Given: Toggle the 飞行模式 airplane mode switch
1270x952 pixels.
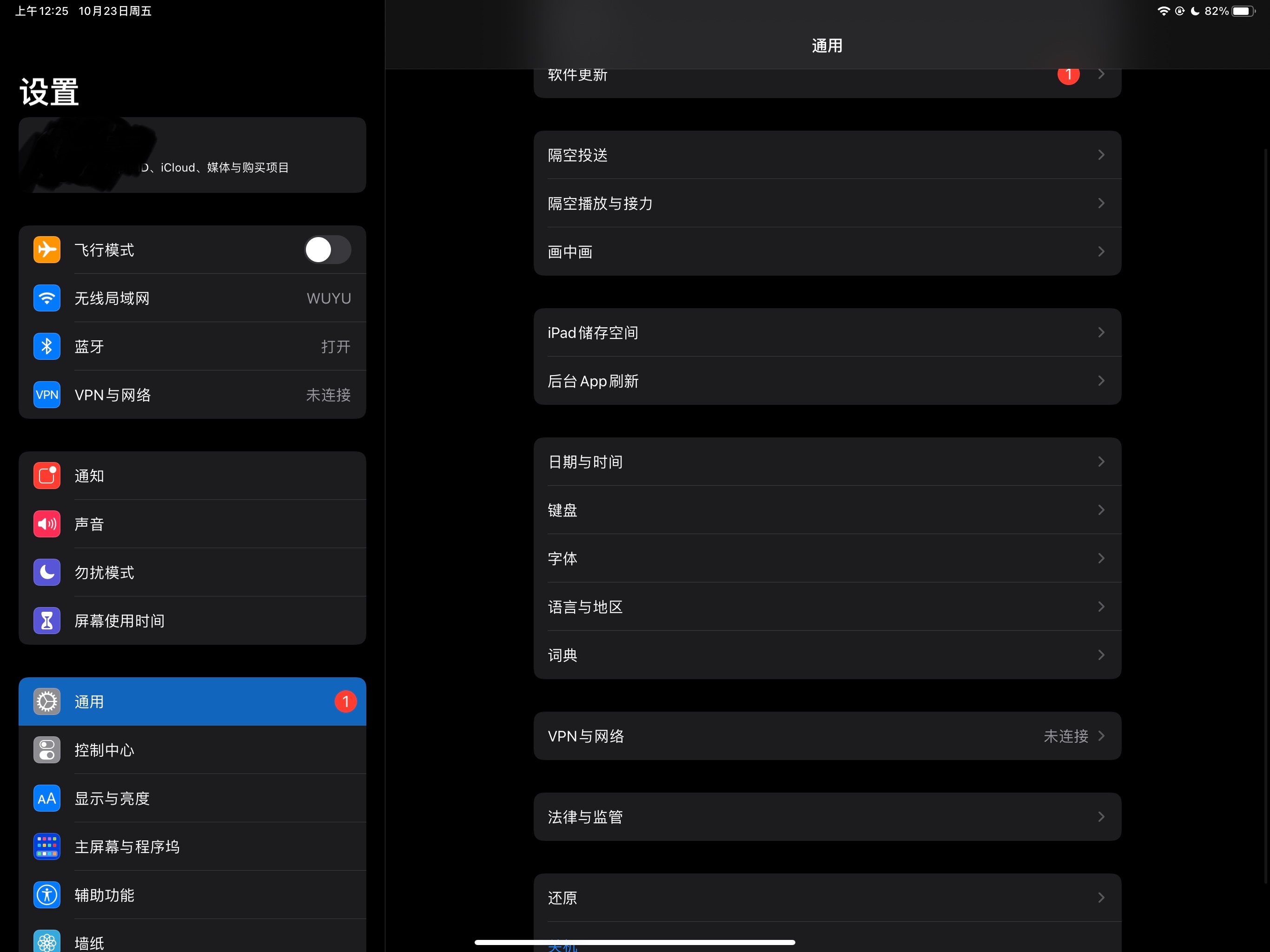Looking at the screenshot, I should coord(327,250).
